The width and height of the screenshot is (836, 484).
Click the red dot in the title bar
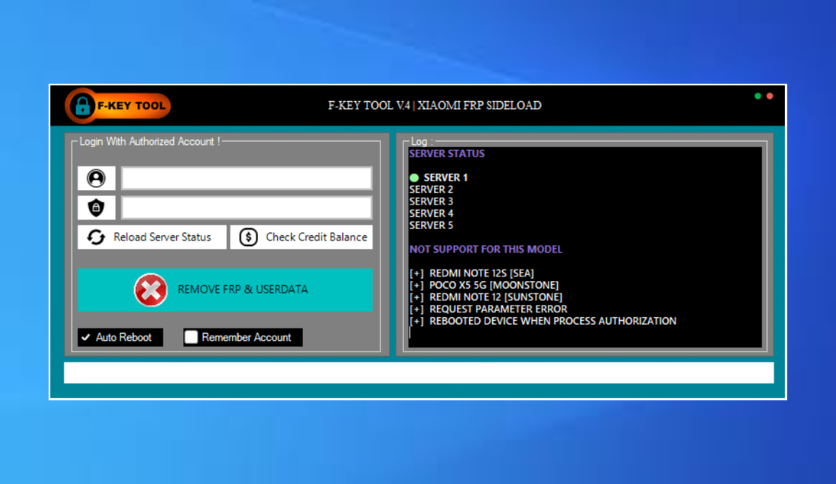pos(770,96)
